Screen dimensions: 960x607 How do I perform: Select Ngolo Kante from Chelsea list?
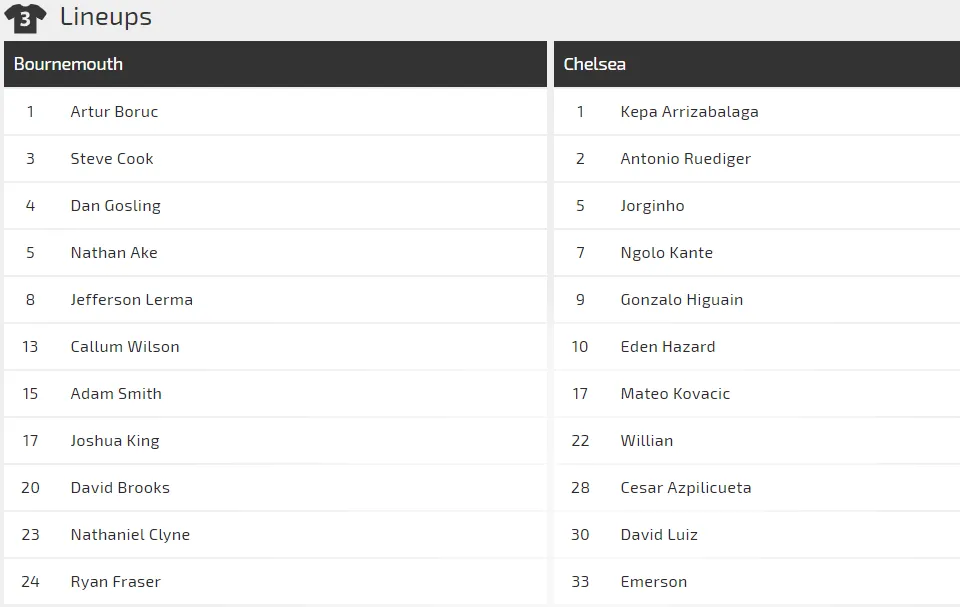[667, 253]
